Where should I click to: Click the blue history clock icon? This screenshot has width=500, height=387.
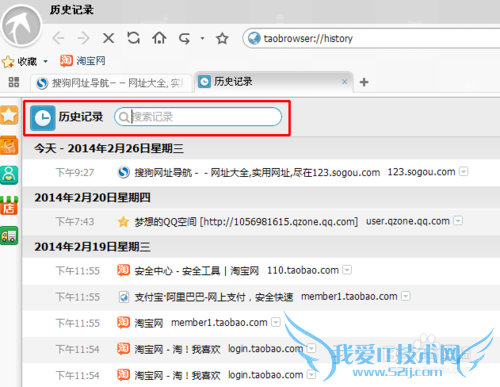click(43, 118)
